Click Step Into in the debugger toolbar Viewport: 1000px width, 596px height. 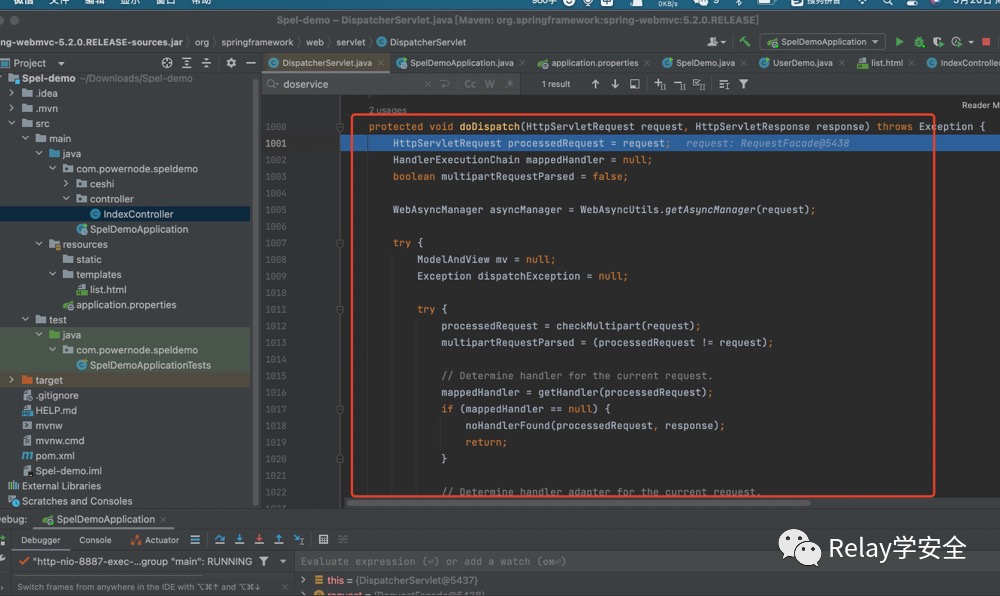click(240, 540)
